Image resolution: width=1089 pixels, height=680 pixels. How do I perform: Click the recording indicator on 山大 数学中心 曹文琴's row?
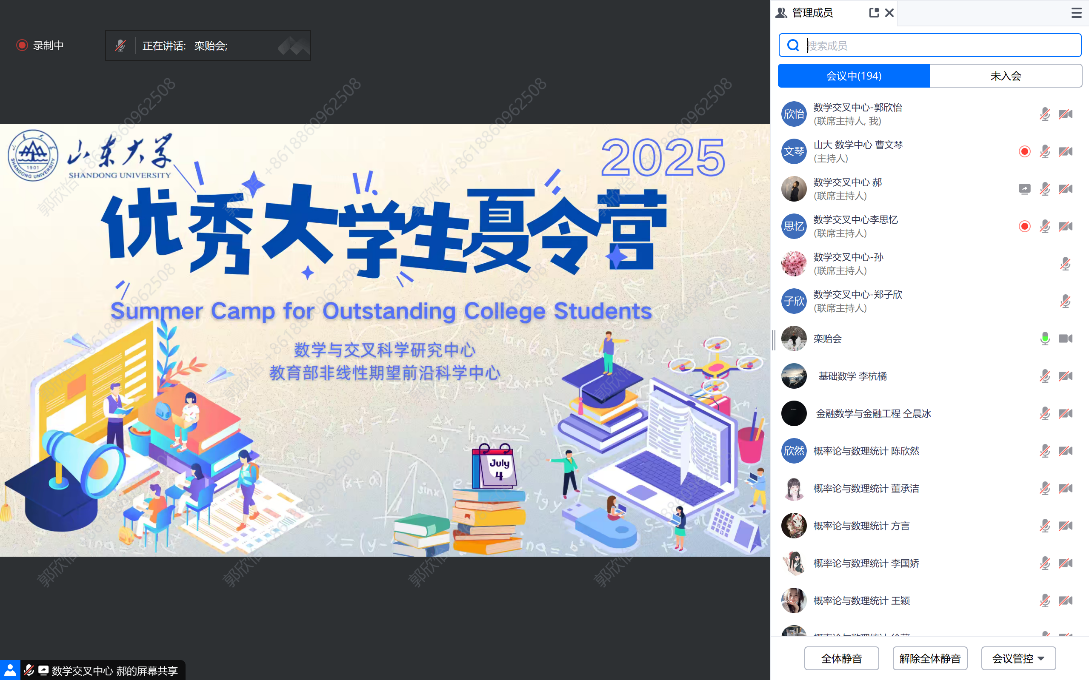click(x=1024, y=151)
